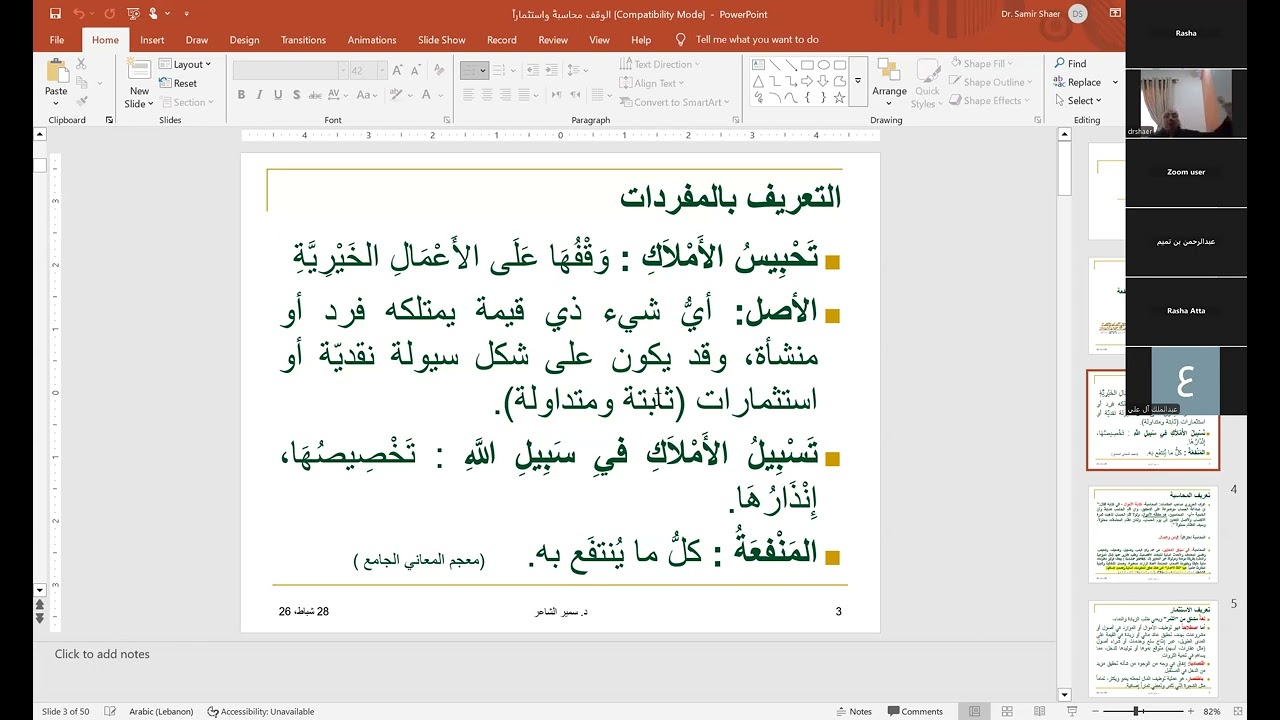
Task: Toggle Italic formatting
Action: tap(259, 95)
